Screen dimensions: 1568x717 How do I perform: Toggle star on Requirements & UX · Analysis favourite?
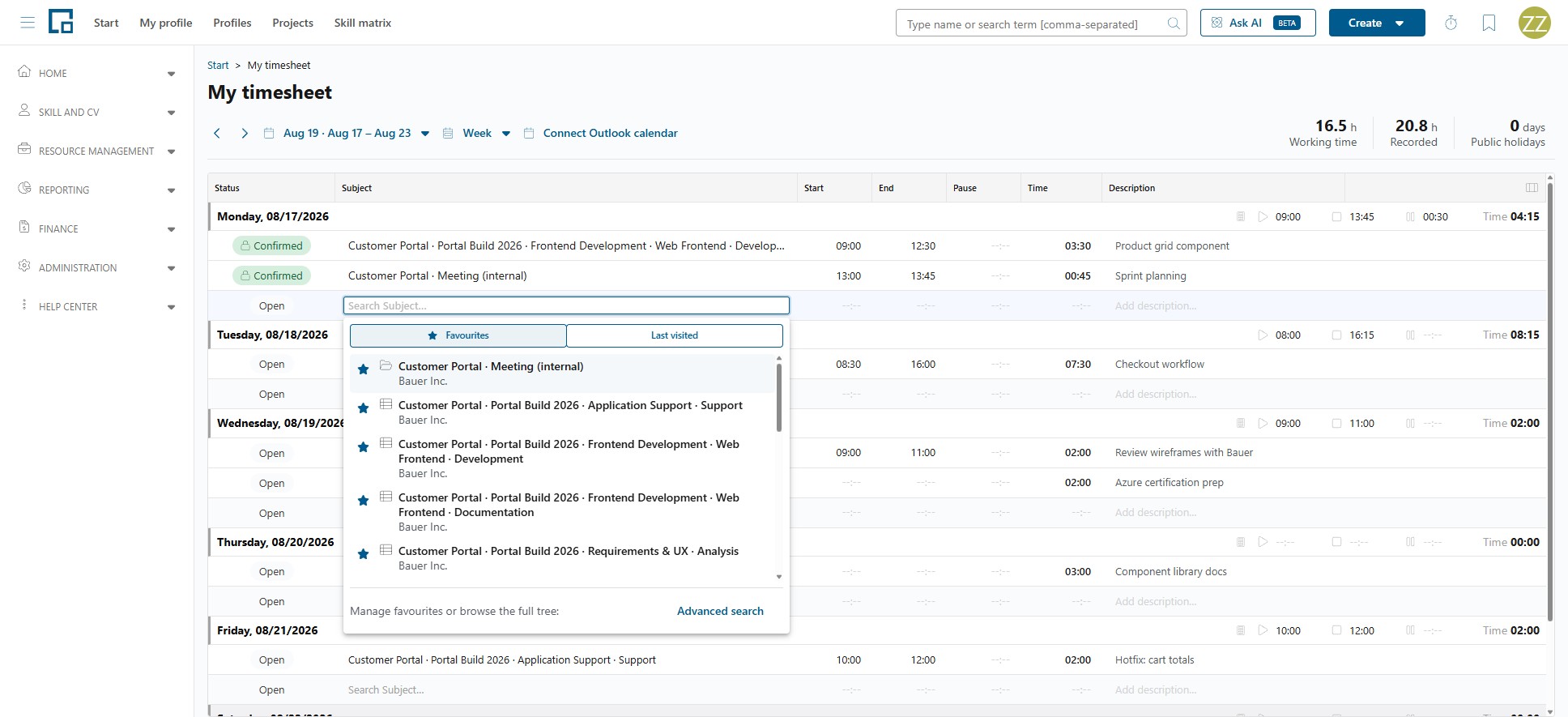point(364,554)
